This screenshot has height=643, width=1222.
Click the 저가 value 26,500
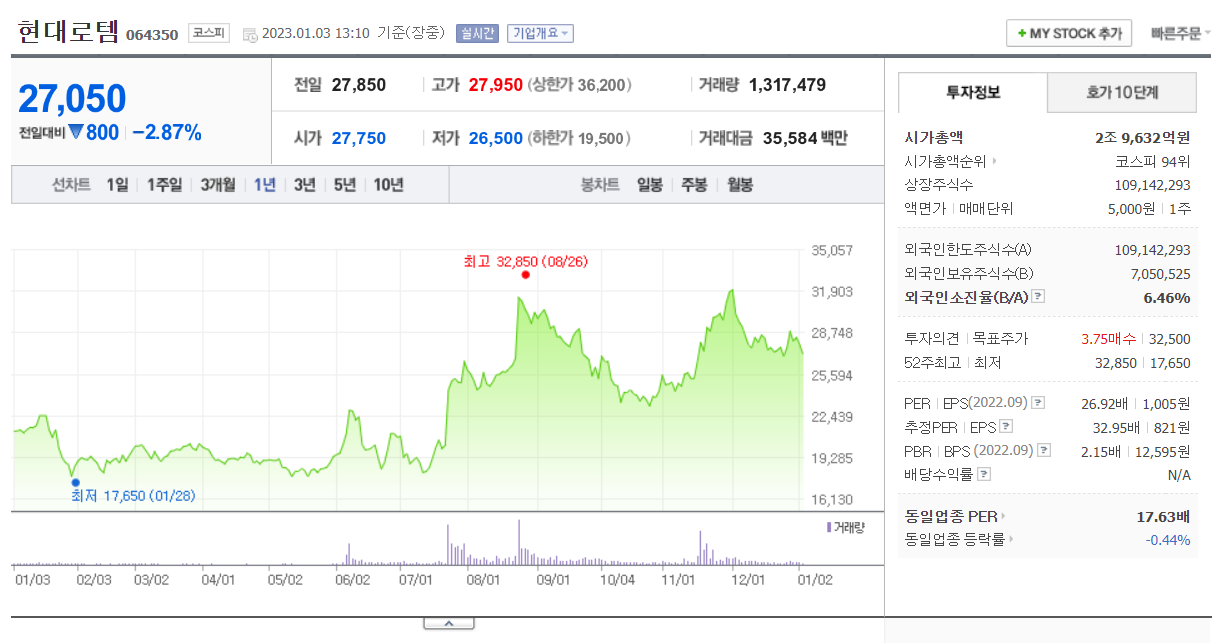495,138
